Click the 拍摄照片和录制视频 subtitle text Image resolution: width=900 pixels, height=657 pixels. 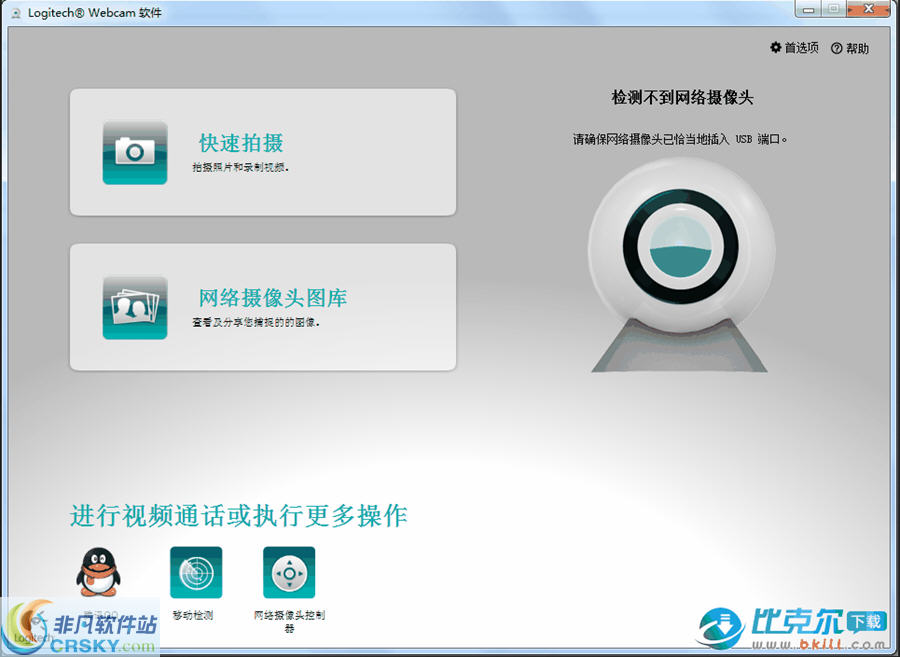(x=241, y=167)
